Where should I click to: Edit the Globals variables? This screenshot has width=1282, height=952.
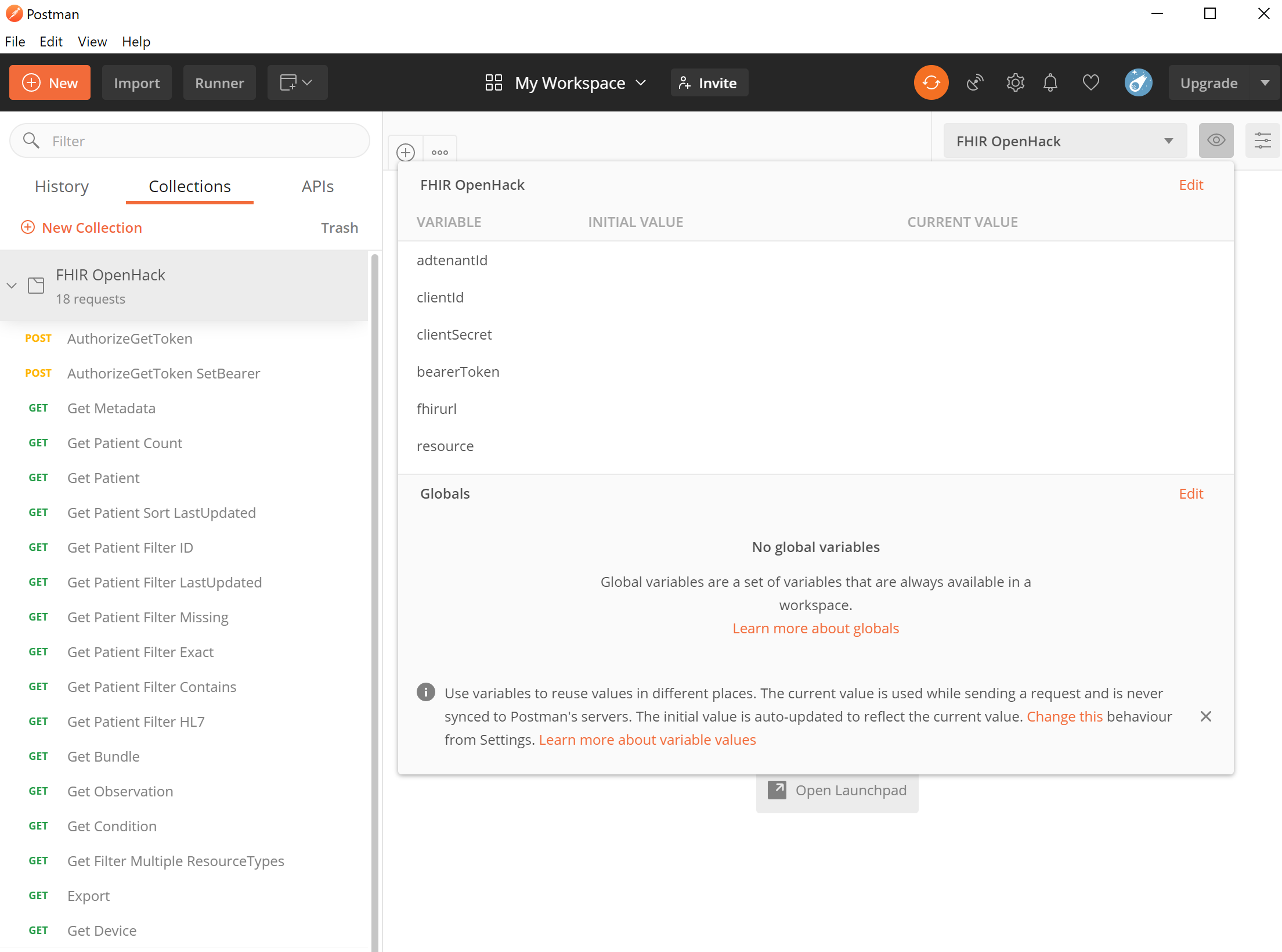tap(1191, 493)
